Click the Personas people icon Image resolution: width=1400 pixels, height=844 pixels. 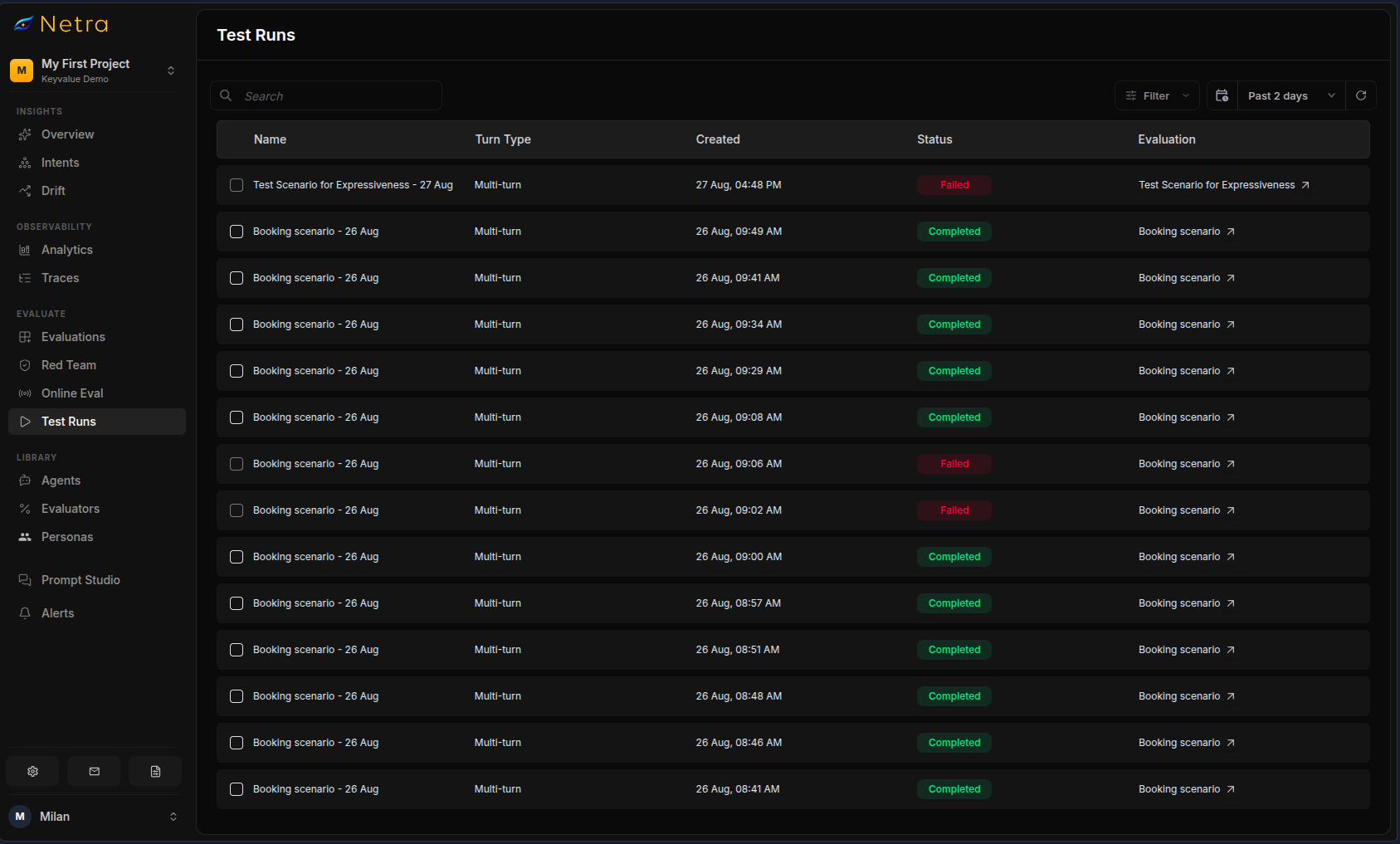[x=25, y=537]
